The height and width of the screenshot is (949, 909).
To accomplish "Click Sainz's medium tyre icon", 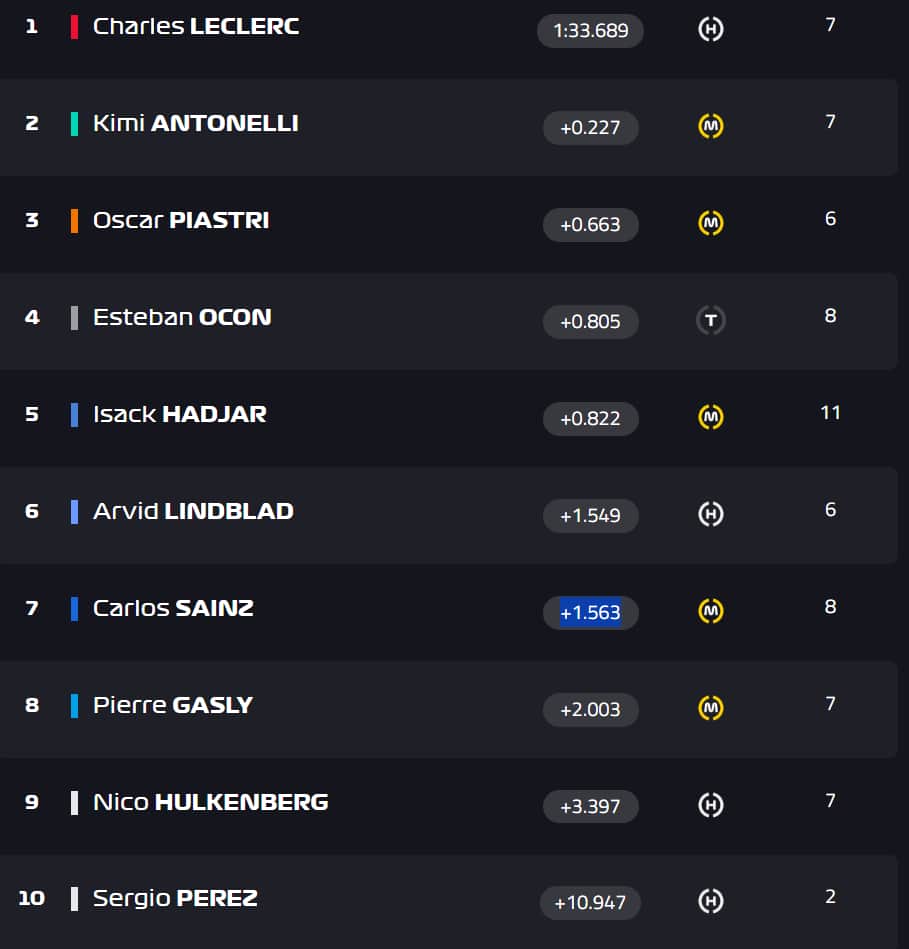I will [710, 611].
